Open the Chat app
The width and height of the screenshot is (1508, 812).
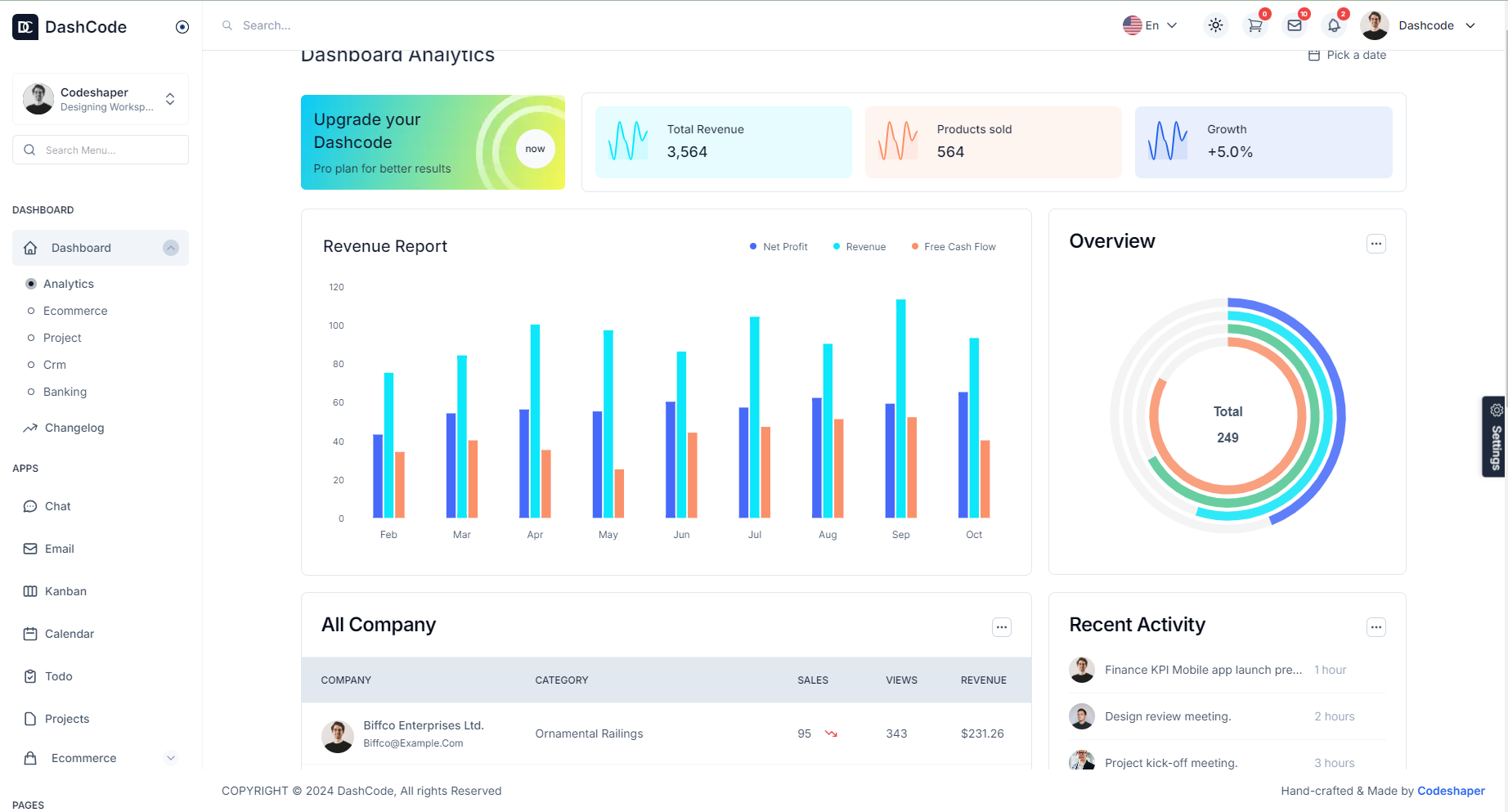[58, 506]
